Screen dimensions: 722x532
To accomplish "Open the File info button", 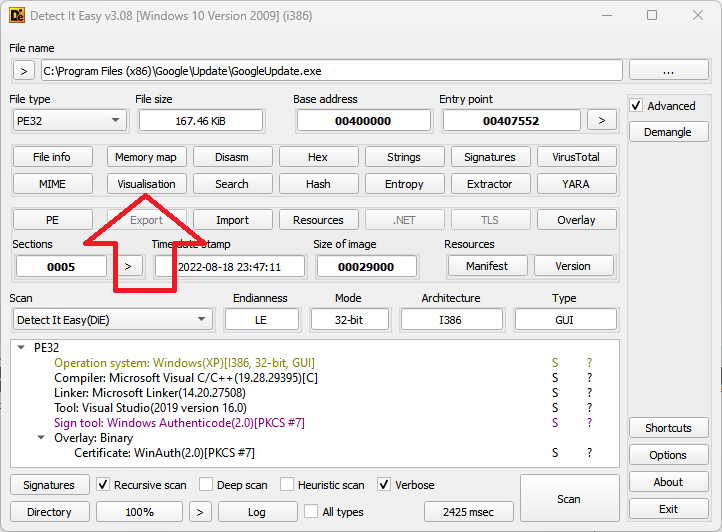I will tap(52, 157).
